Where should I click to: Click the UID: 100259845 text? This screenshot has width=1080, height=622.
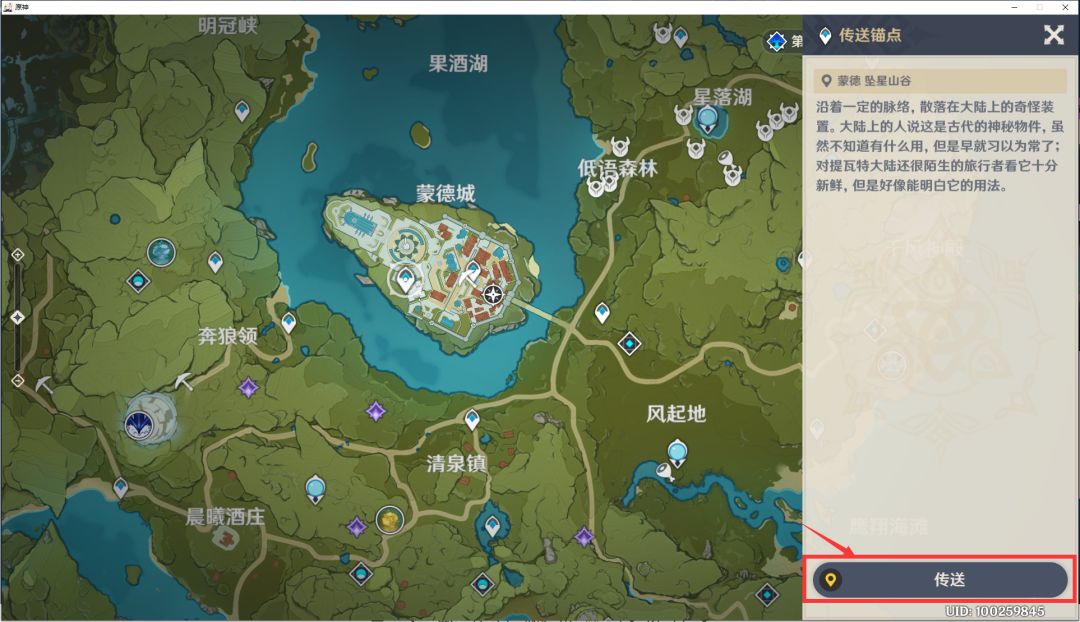tap(995, 611)
